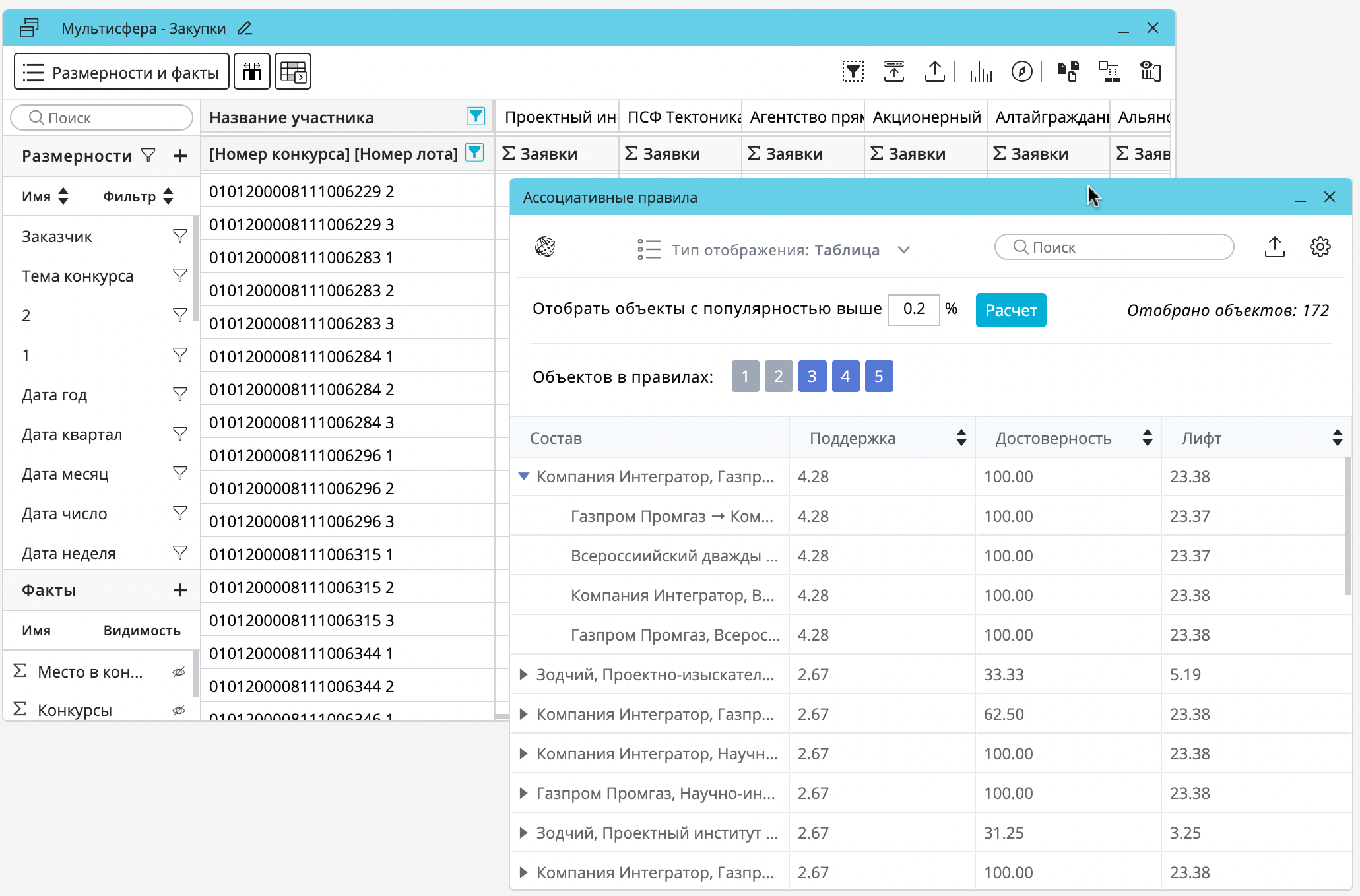This screenshot has height=896, width=1360.
Task: Open the Тип отображения dropdown
Action: click(903, 250)
